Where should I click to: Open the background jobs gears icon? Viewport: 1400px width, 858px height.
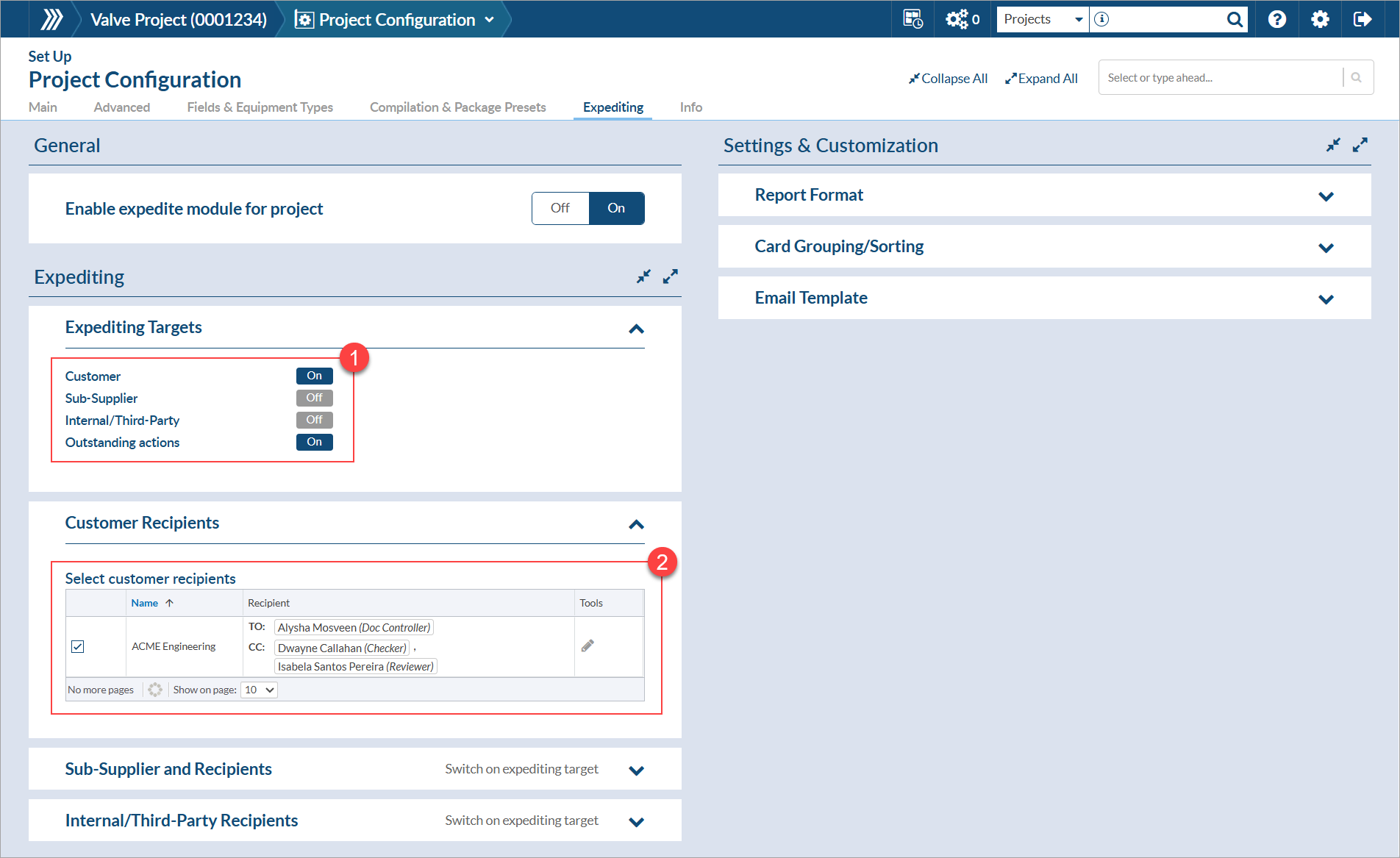coord(957,19)
